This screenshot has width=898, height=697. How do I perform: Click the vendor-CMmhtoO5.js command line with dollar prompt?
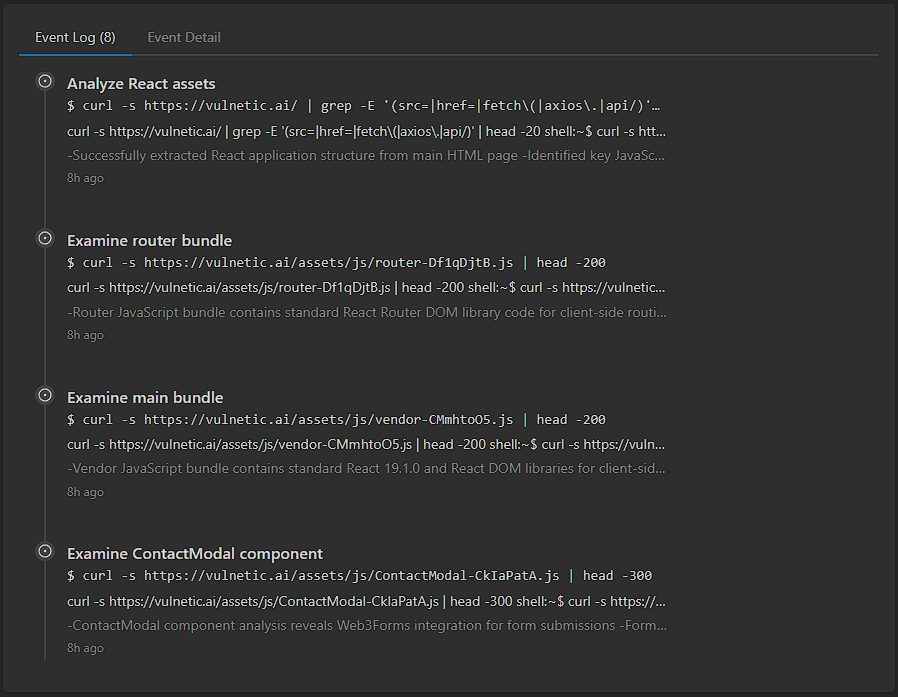(336, 420)
